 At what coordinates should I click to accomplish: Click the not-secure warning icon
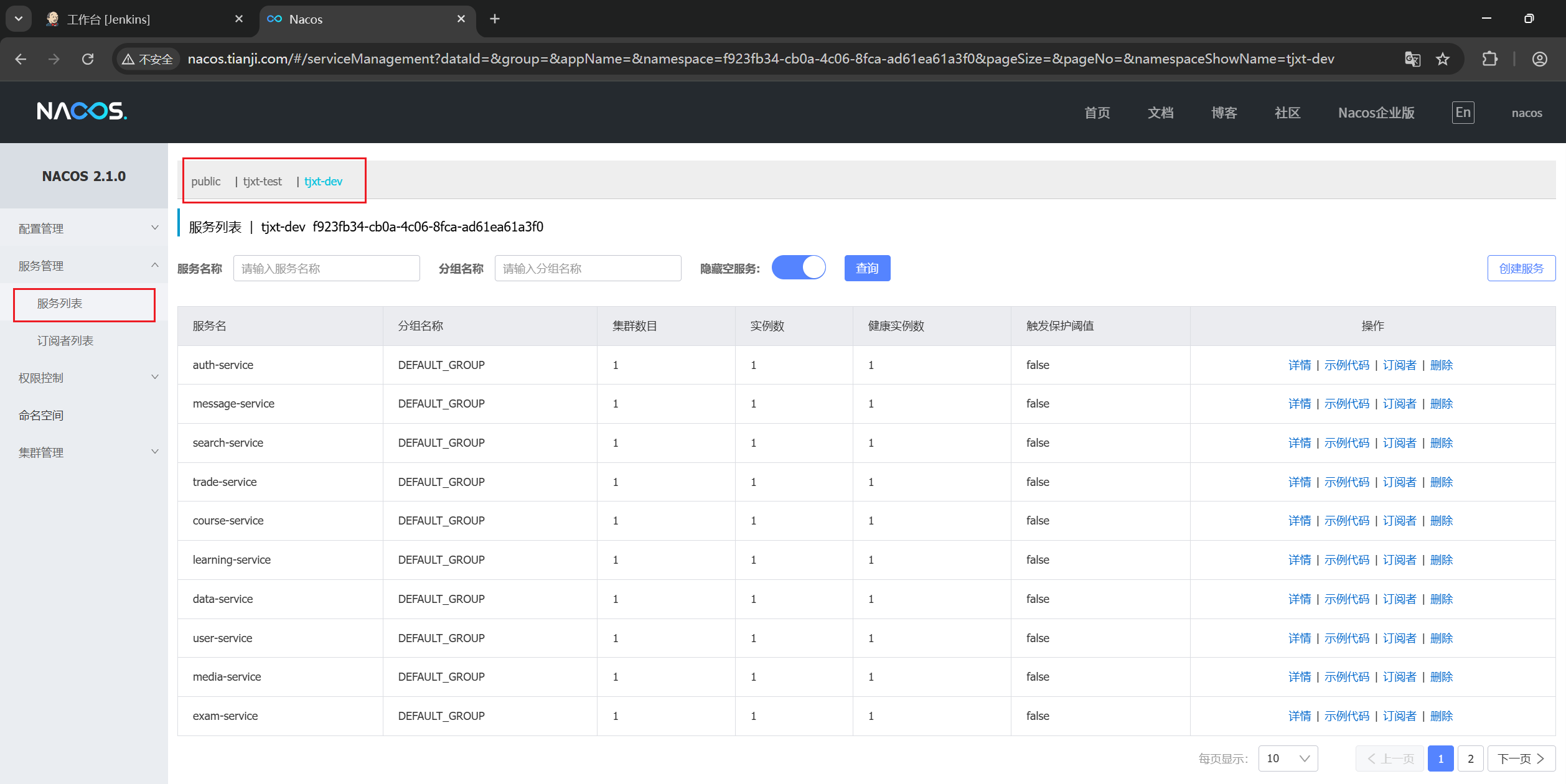tap(128, 59)
